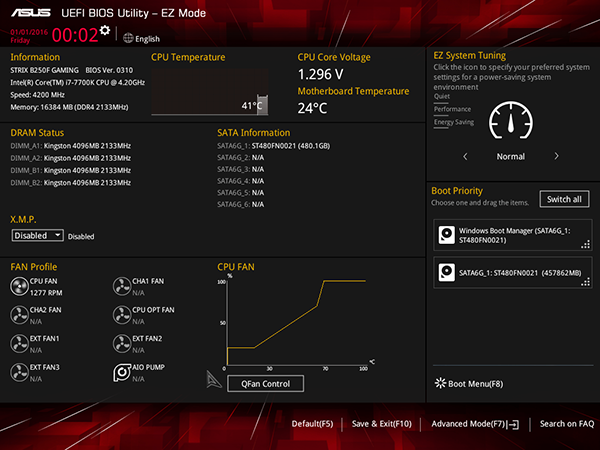Click Switch all button
The height and width of the screenshot is (450, 600).
coord(564,199)
